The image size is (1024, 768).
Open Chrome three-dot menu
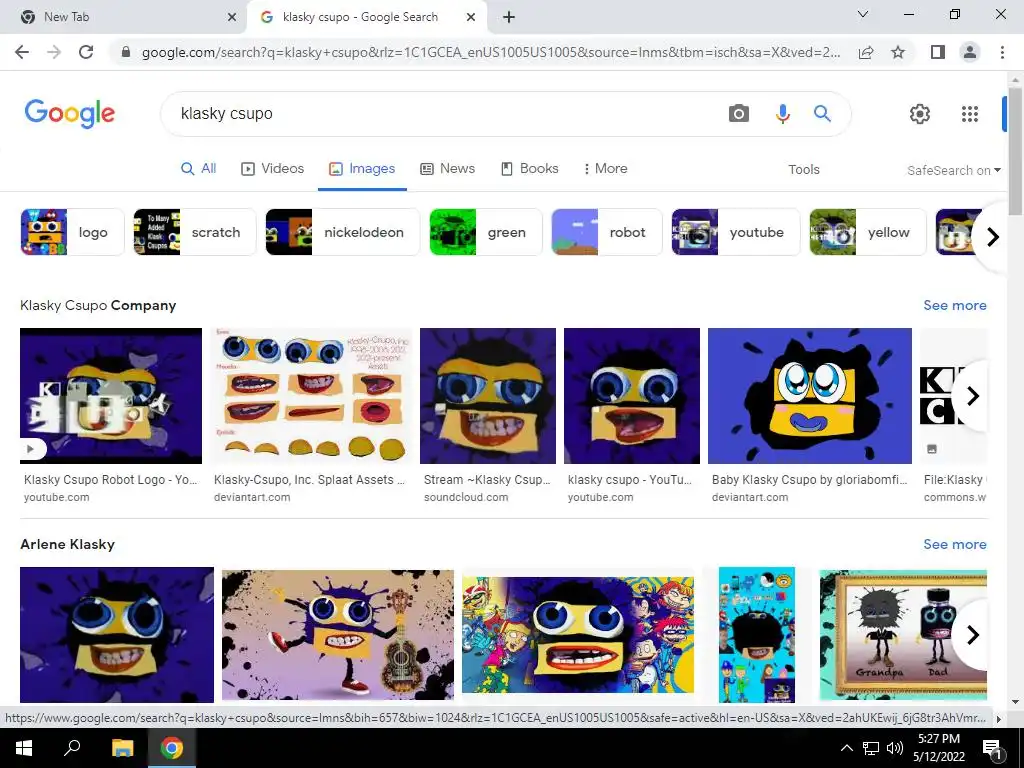click(x=1002, y=52)
